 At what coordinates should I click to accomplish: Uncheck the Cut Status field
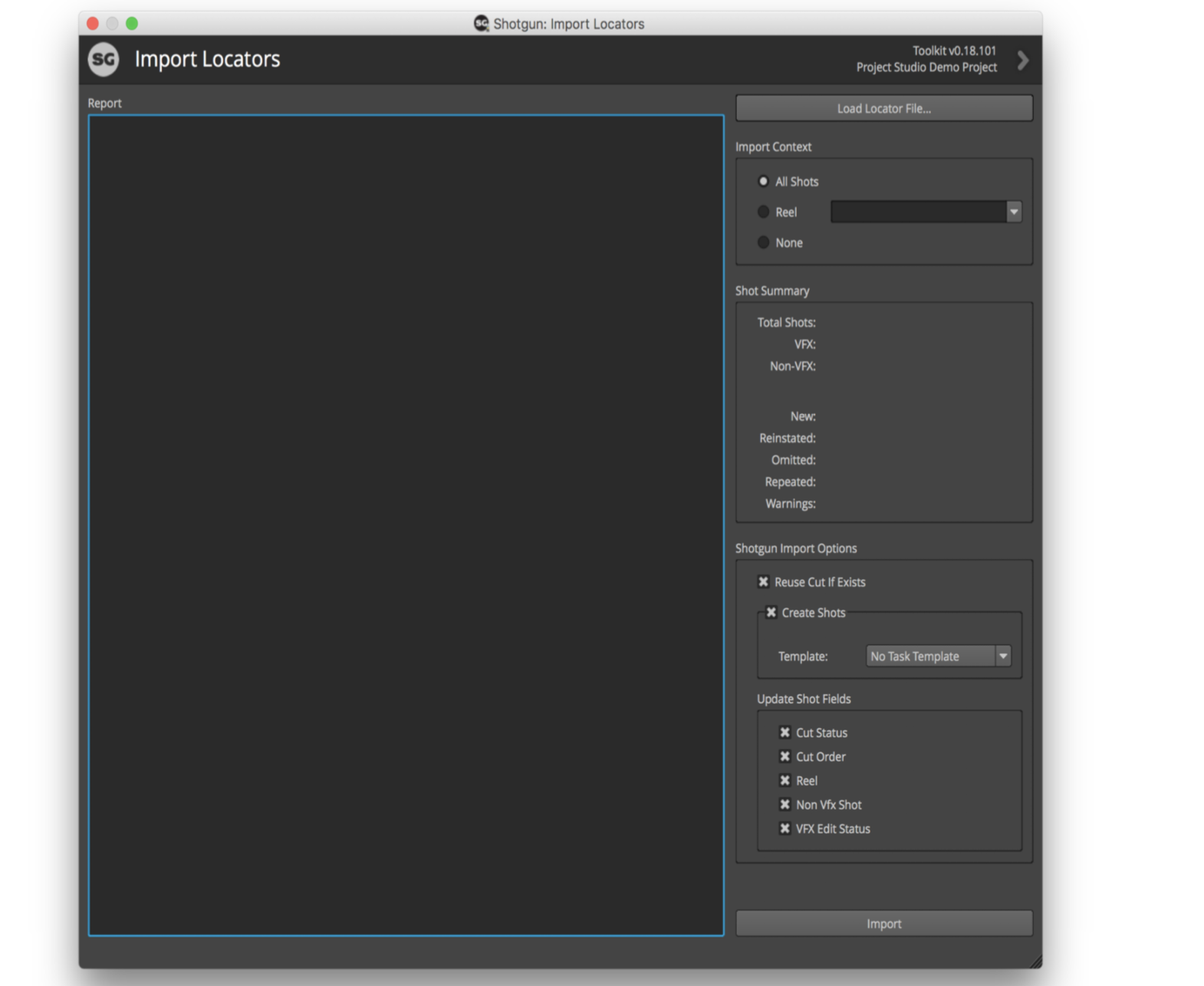point(785,732)
